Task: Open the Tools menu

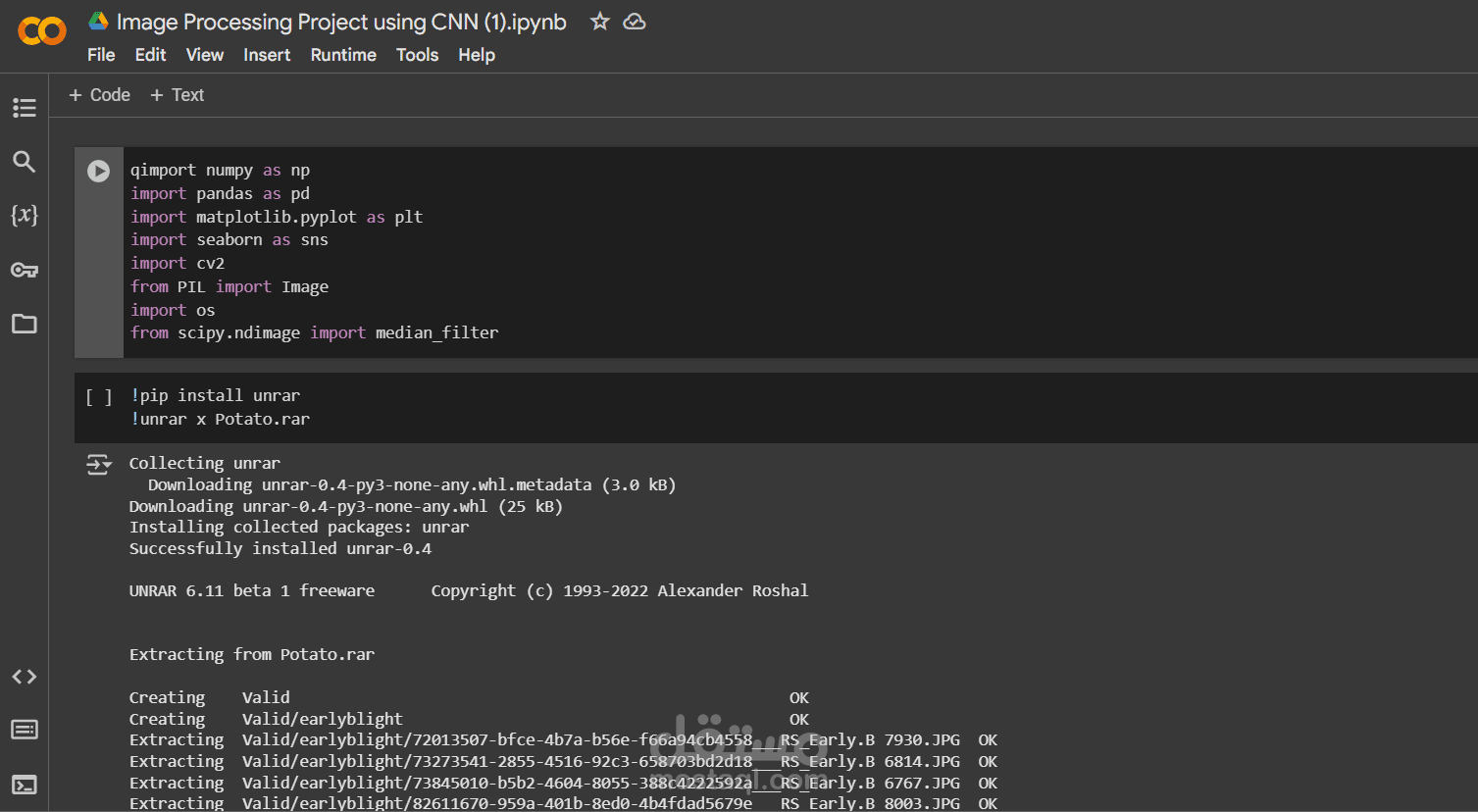Action: (417, 55)
